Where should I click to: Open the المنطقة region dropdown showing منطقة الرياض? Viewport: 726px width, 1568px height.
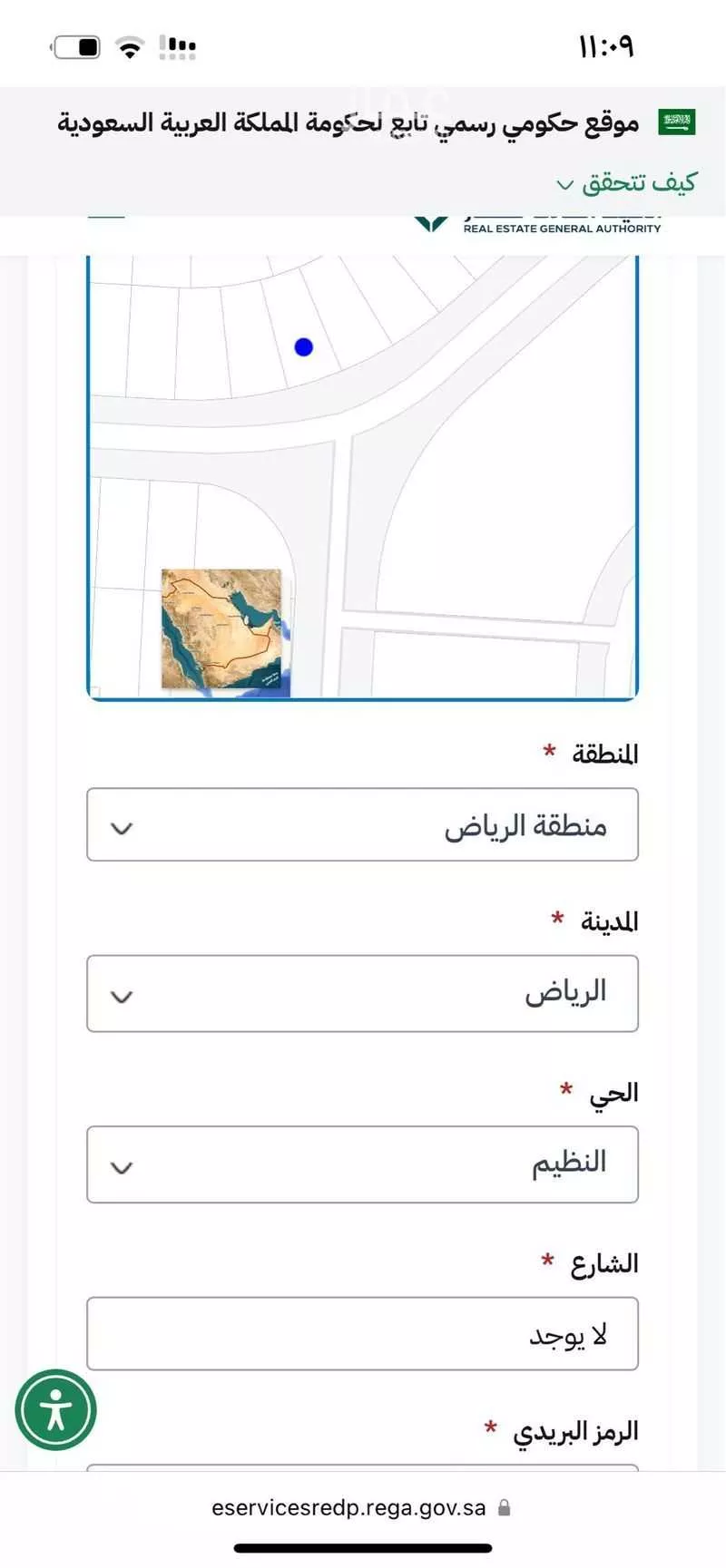362,825
